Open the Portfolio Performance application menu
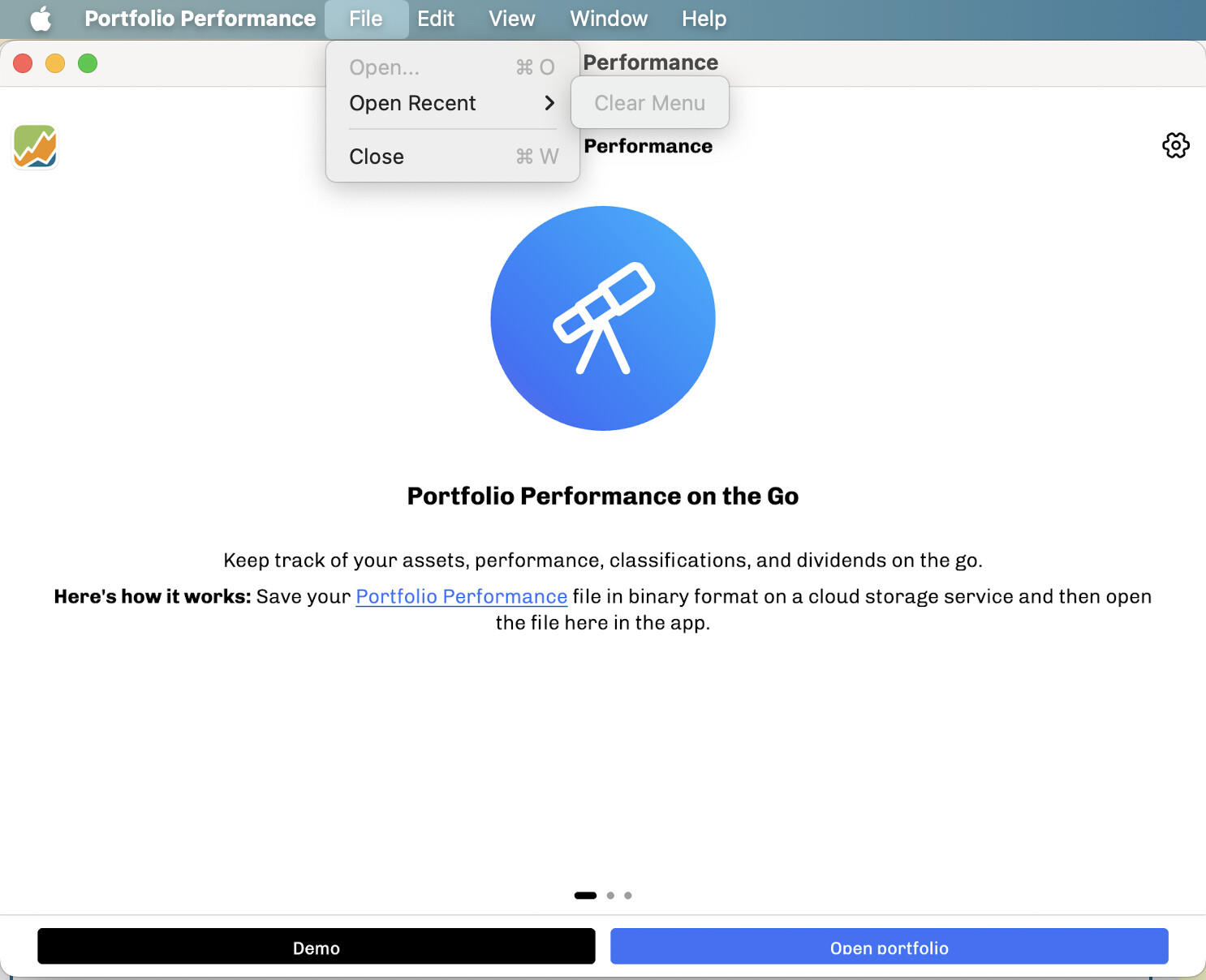The height and width of the screenshot is (980, 1206). tap(200, 19)
